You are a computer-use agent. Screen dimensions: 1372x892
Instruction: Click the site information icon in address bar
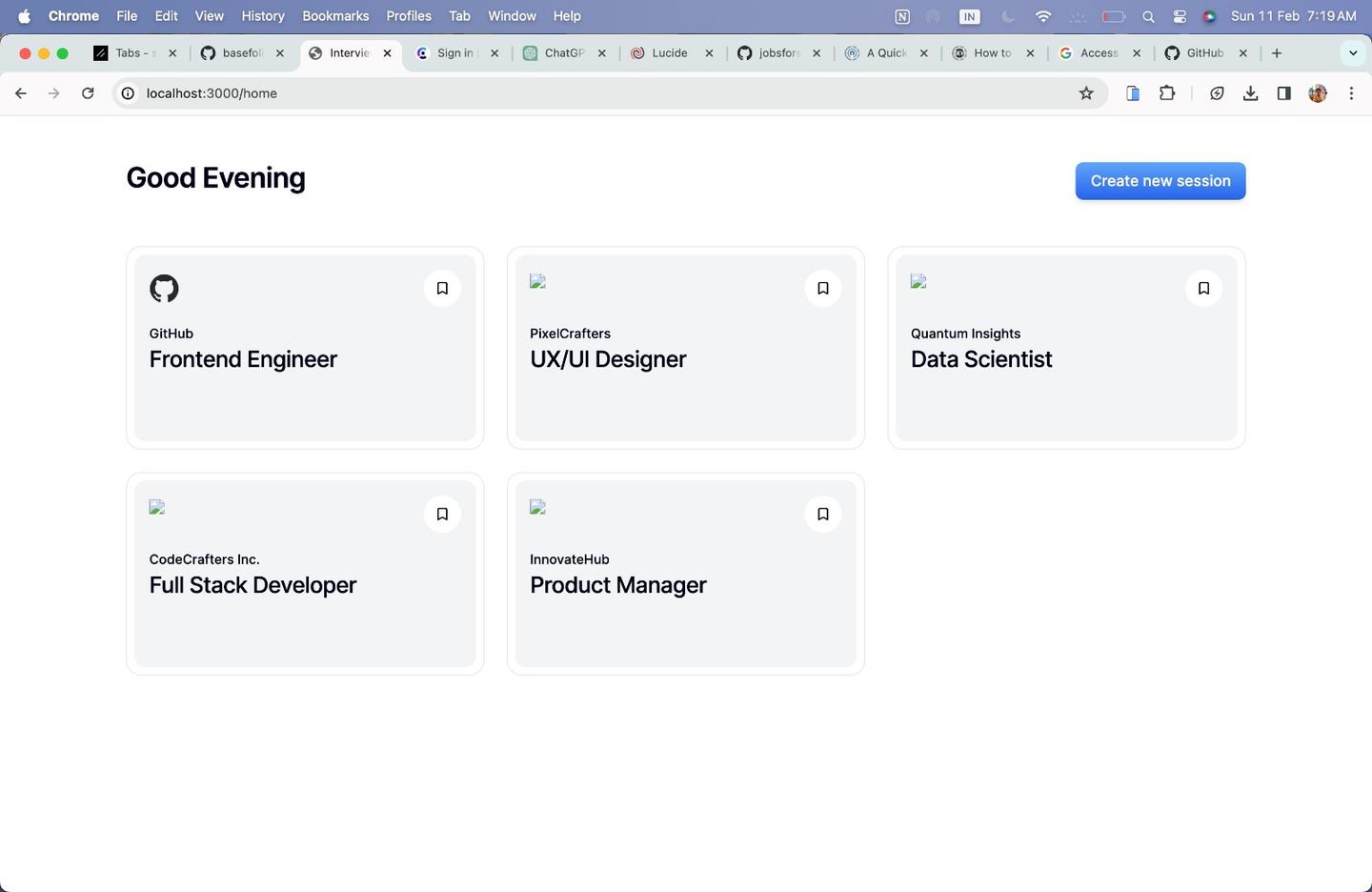(x=128, y=93)
